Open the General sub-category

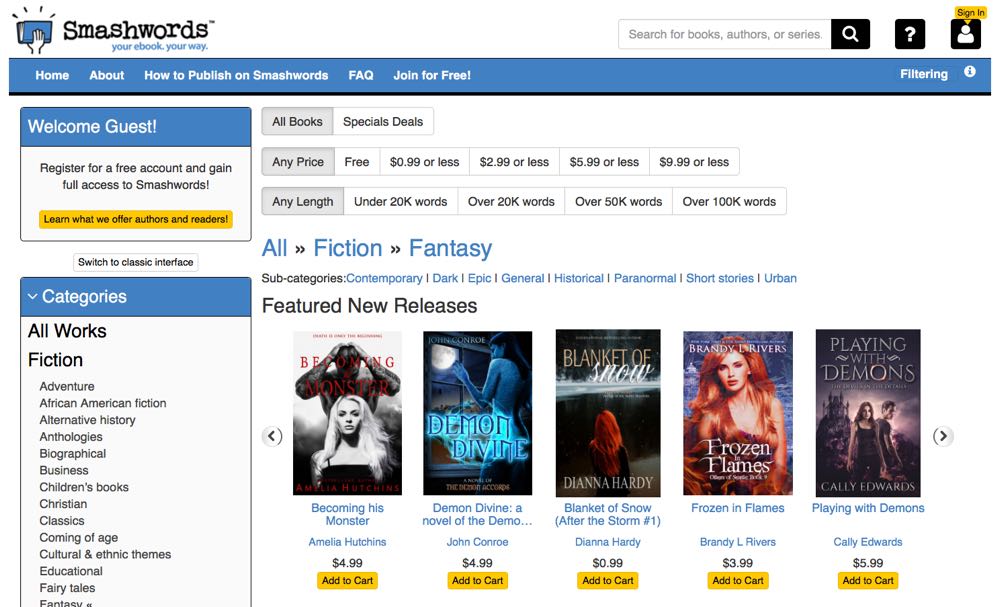[523, 278]
